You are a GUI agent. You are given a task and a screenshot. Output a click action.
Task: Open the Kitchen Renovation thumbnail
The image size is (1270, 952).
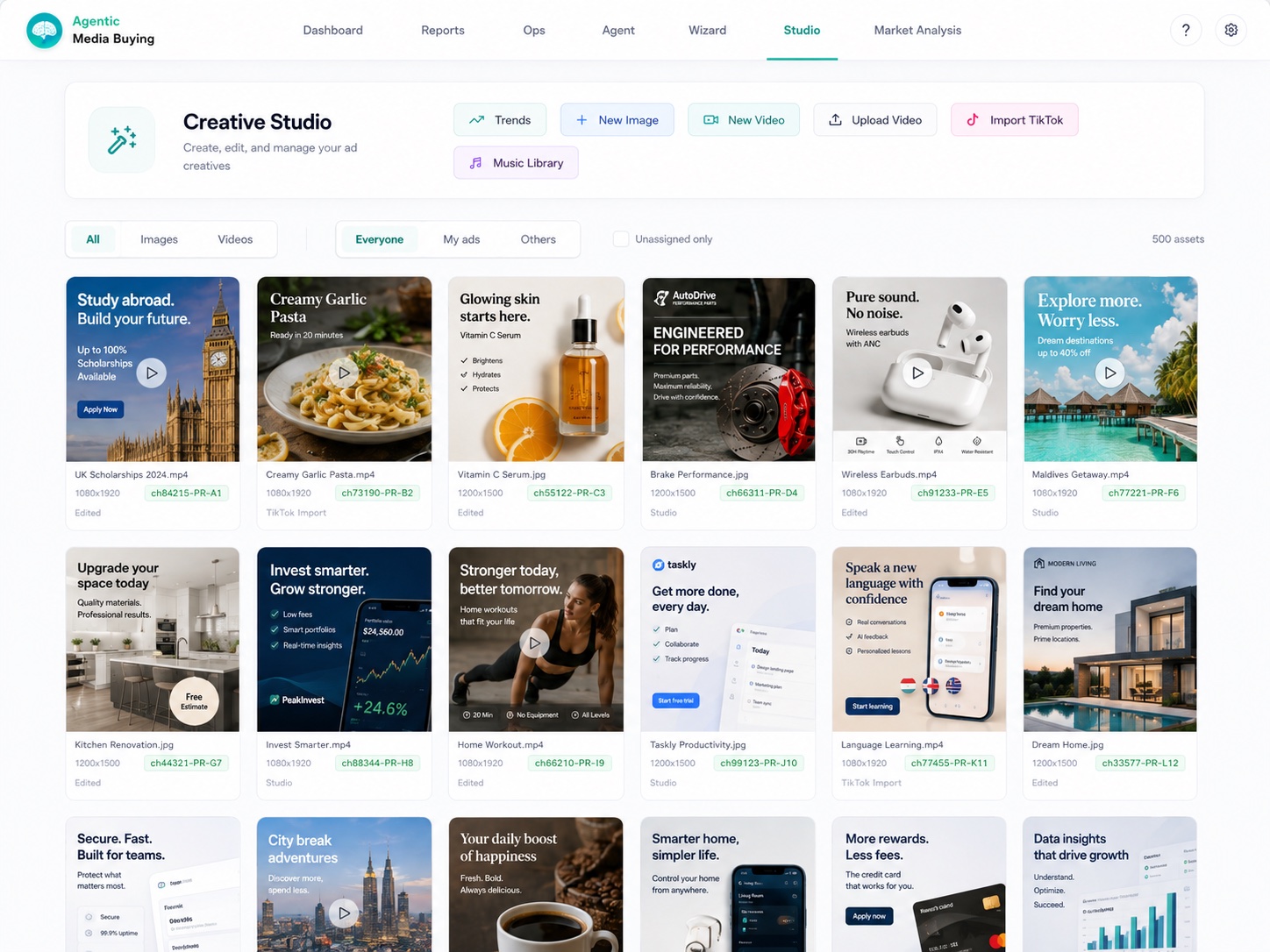153,639
